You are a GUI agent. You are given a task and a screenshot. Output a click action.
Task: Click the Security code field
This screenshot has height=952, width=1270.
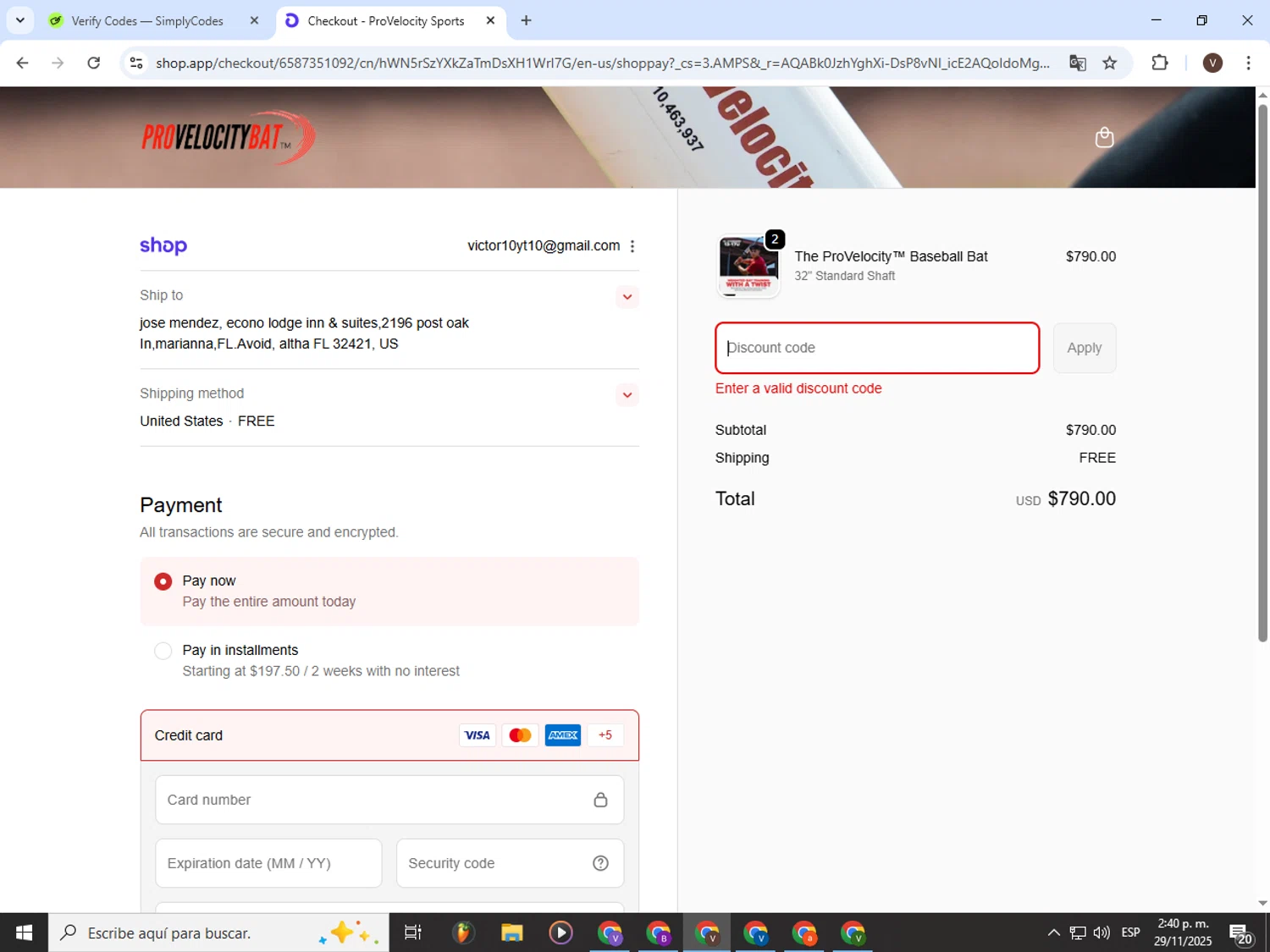[511, 863]
